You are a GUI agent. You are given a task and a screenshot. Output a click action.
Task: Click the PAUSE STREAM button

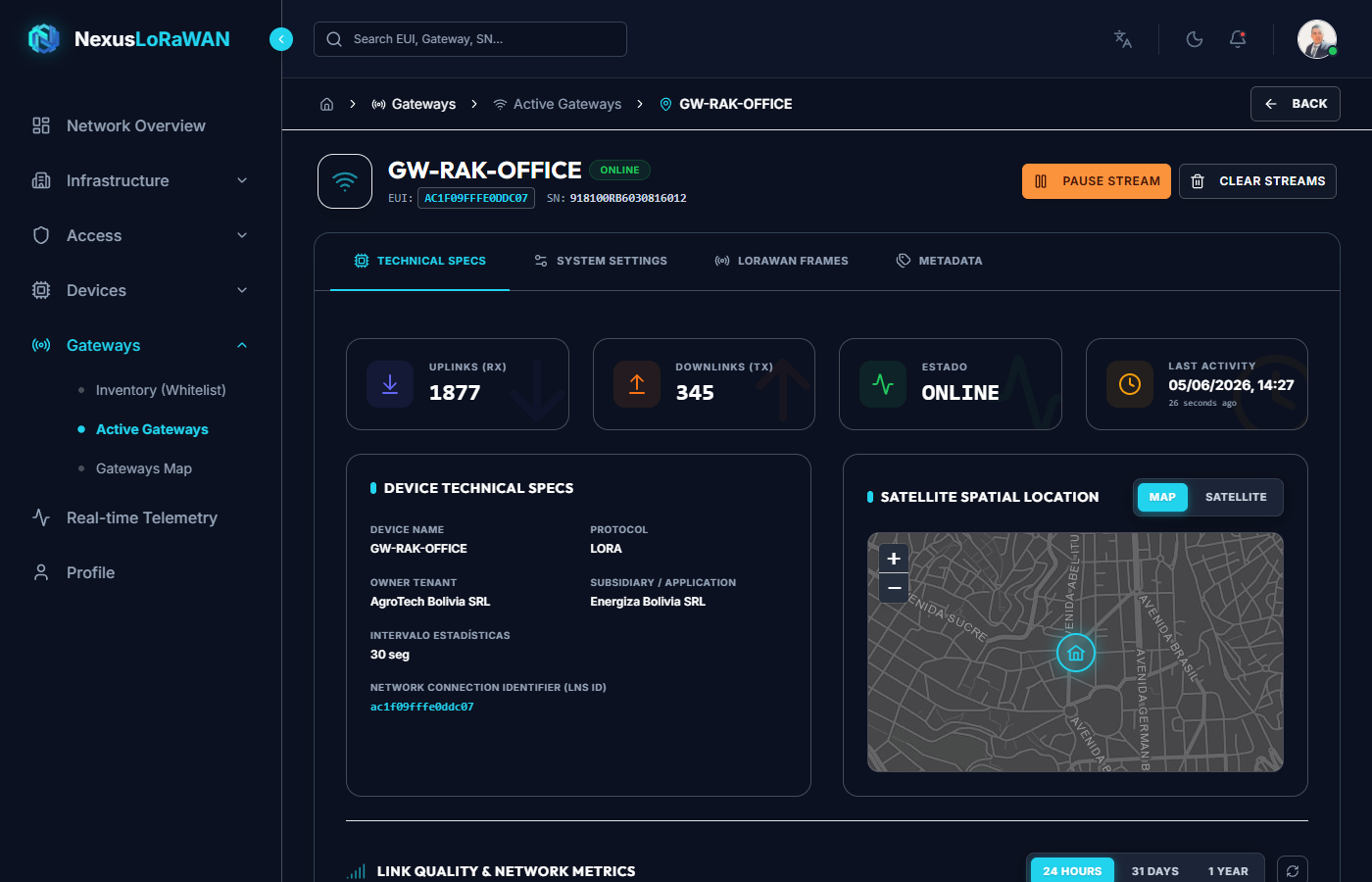pos(1097,181)
